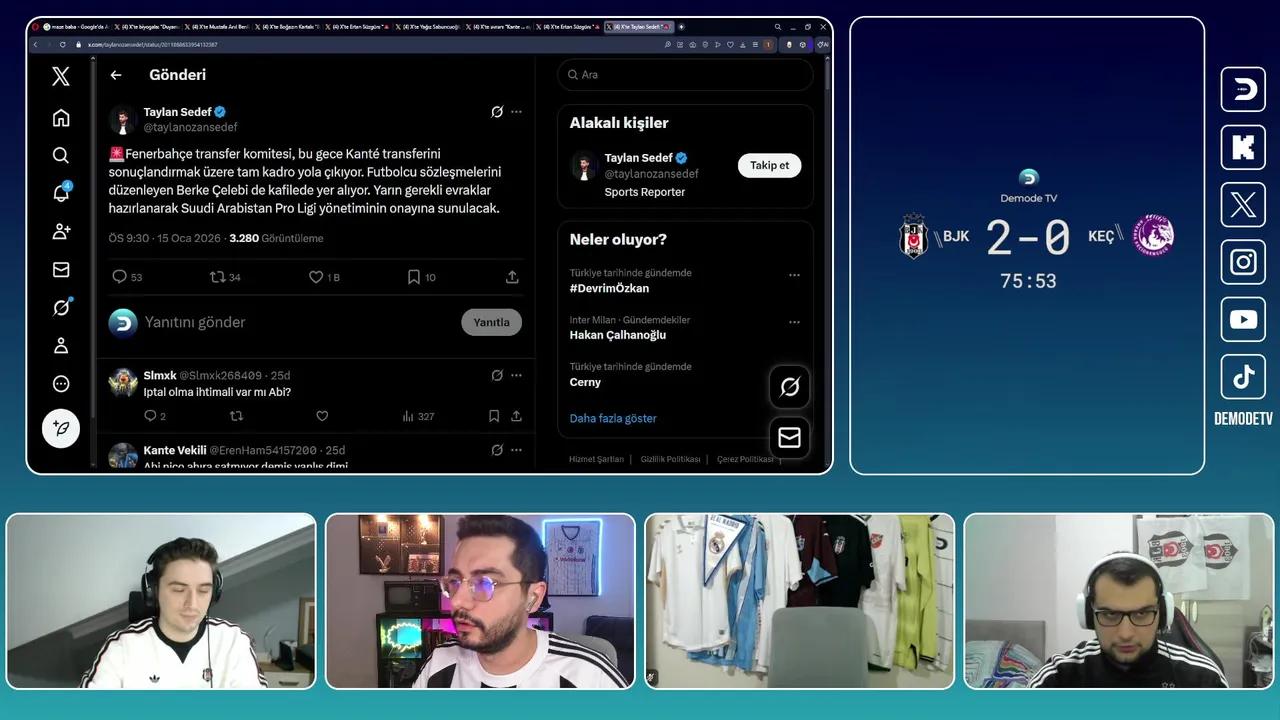The width and height of the screenshot is (1280, 720).
Task: Open options for Hakan Çalhanoğlu trend
Action: point(794,322)
